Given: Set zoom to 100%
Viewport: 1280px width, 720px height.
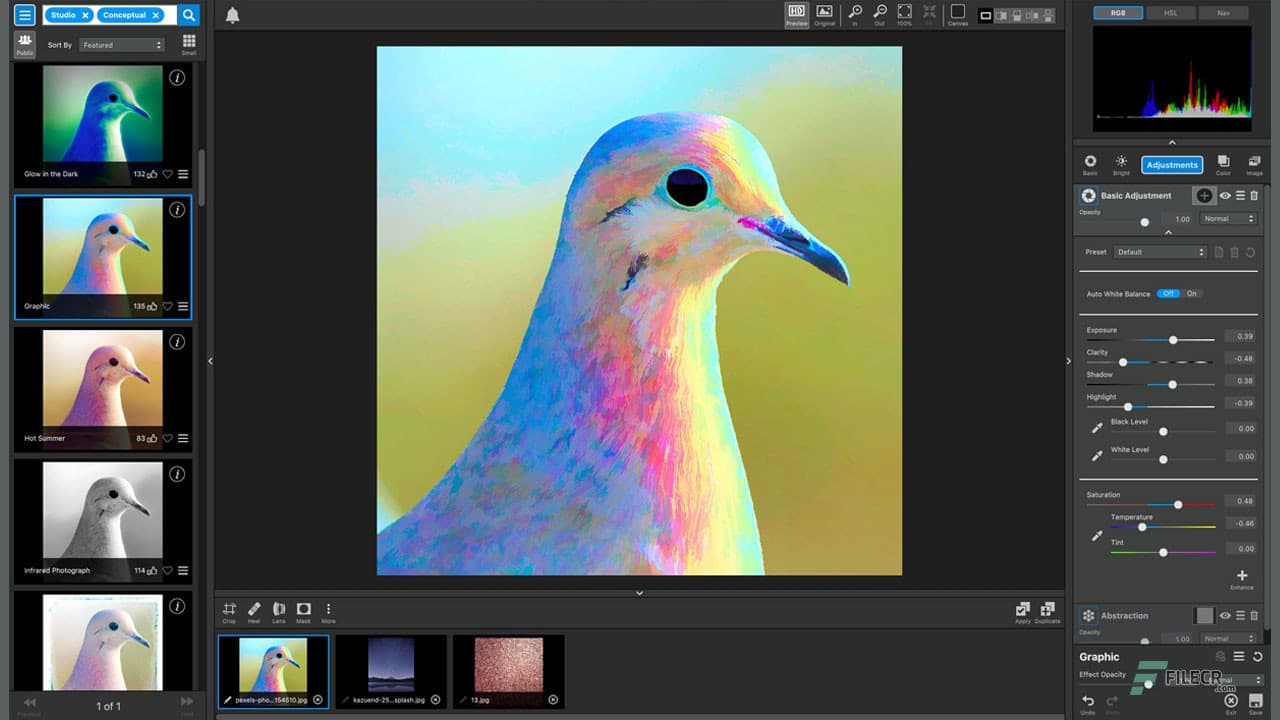Looking at the screenshot, I should point(904,14).
